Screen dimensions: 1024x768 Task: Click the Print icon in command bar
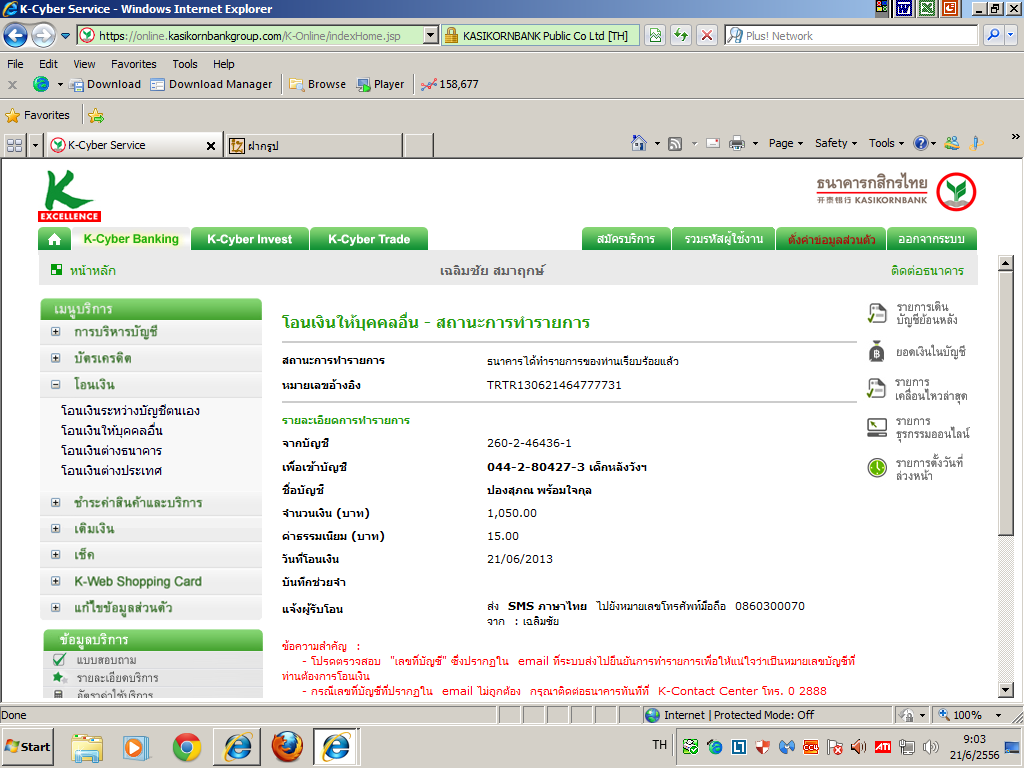[x=737, y=143]
